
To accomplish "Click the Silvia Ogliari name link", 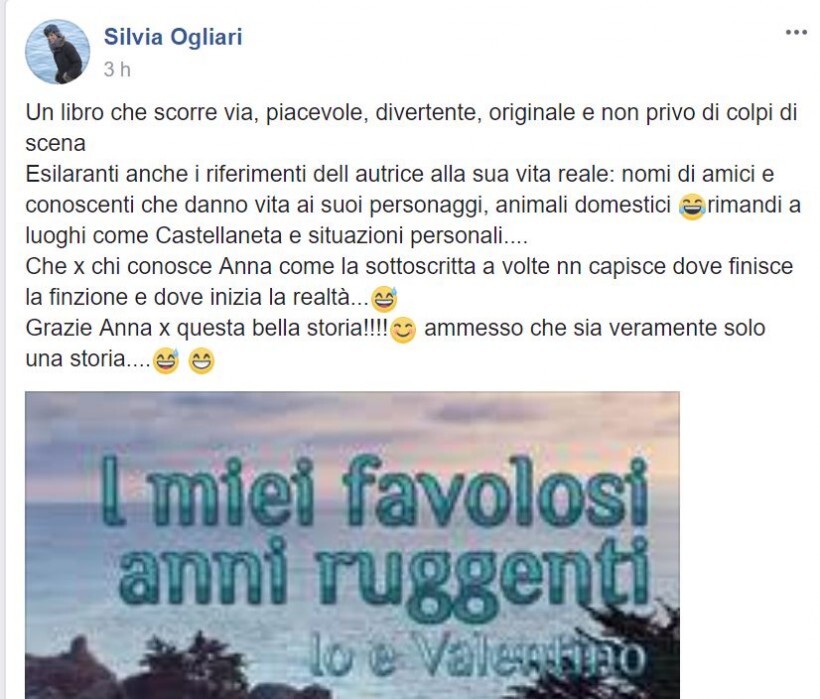I will pyautogui.click(x=173, y=37).
